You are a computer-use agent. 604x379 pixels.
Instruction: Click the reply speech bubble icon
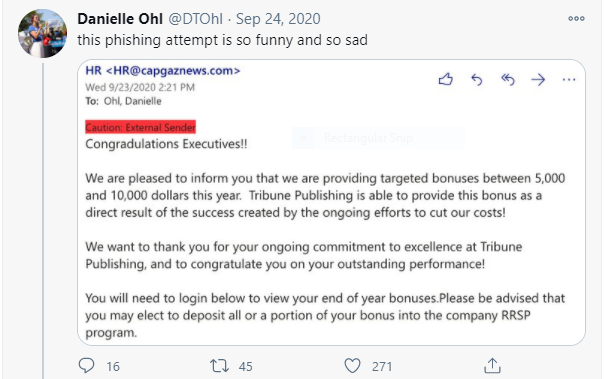[86, 366]
